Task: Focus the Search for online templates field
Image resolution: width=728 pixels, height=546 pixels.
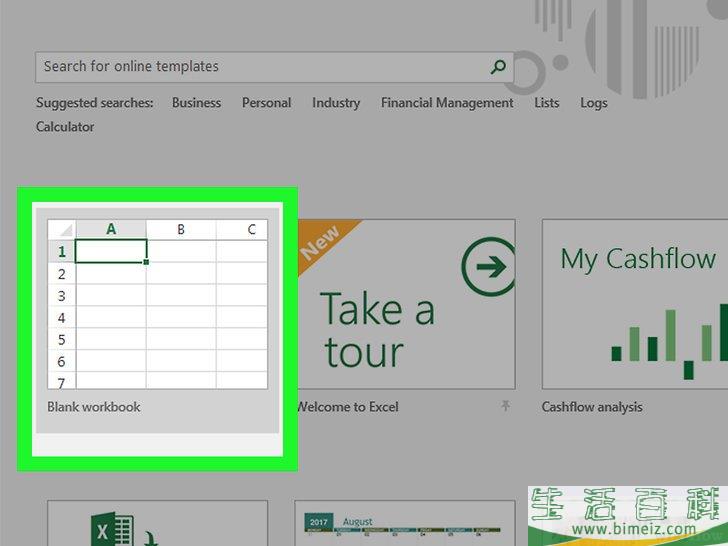Action: point(274,67)
